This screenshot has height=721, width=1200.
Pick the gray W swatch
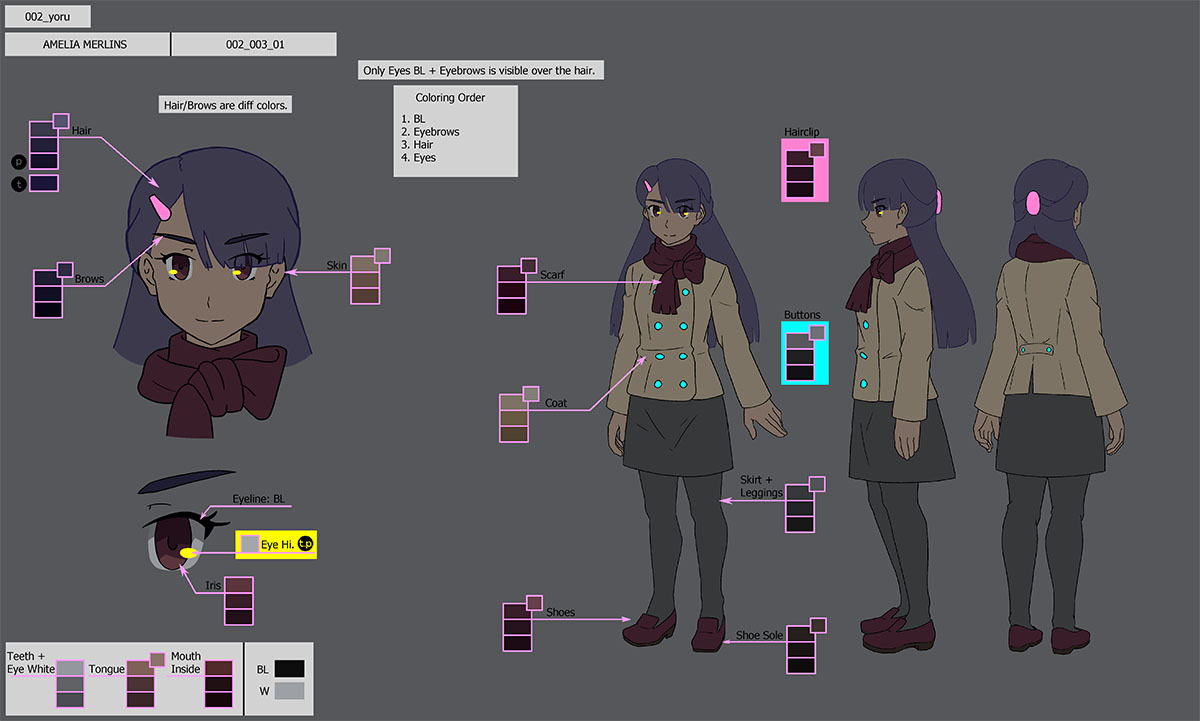tap(289, 691)
